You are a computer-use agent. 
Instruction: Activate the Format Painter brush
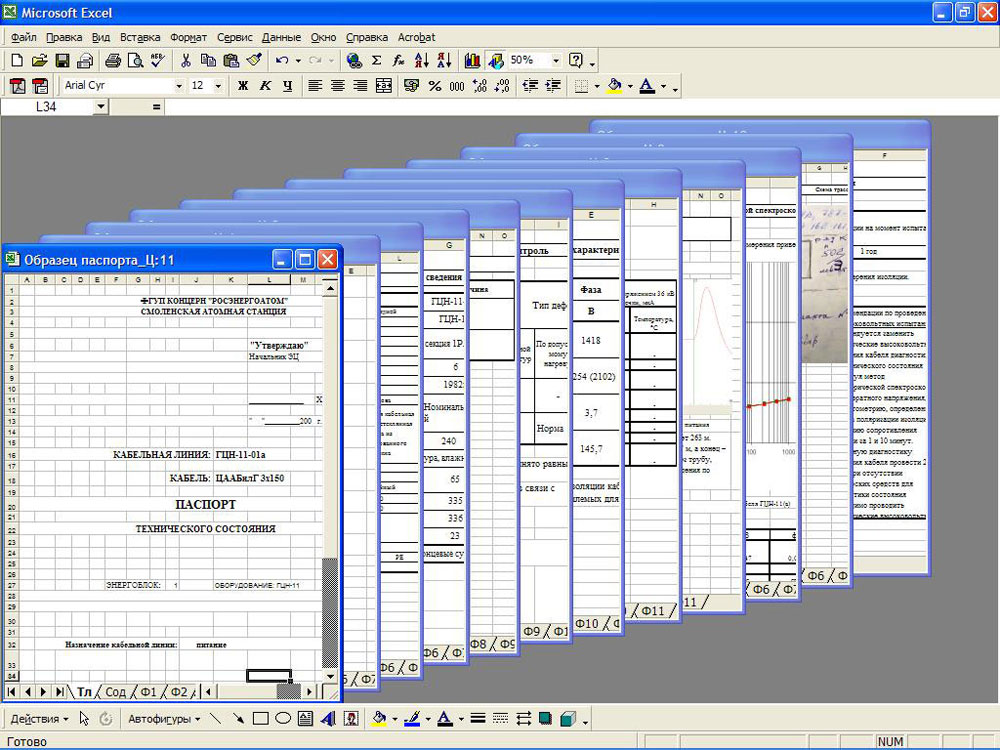coord(254,61)
